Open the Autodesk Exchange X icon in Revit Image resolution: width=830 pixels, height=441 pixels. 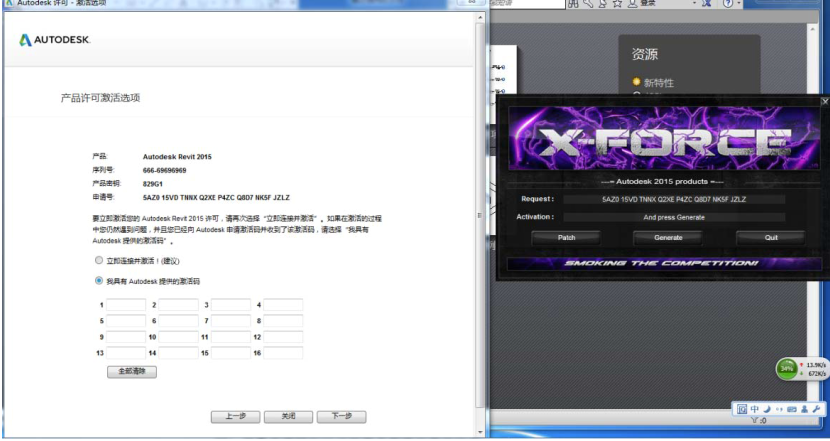[x=706, y=4]
